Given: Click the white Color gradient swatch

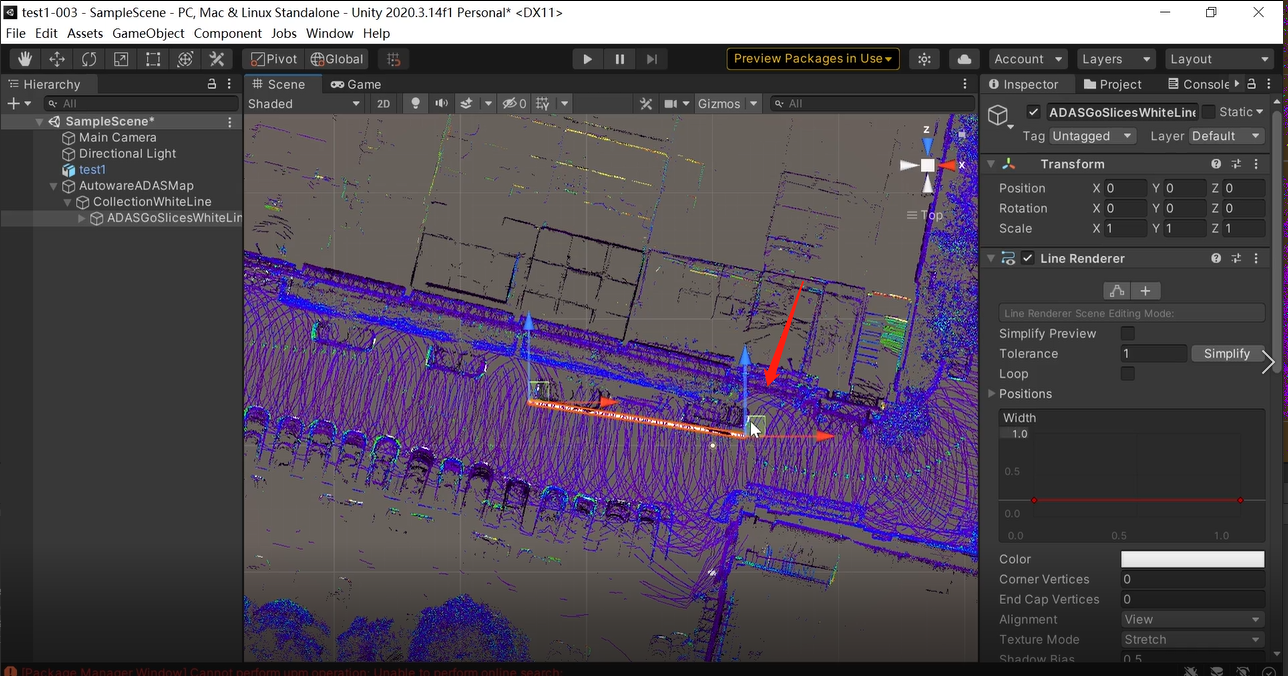Looking at the screenshot, I should pos(1192,559).
